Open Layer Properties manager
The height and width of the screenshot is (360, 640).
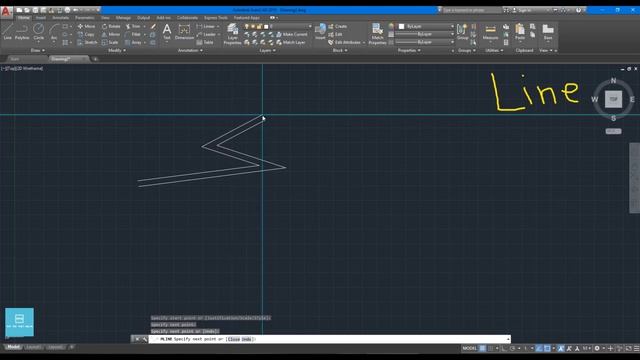[x=233, y=33]
